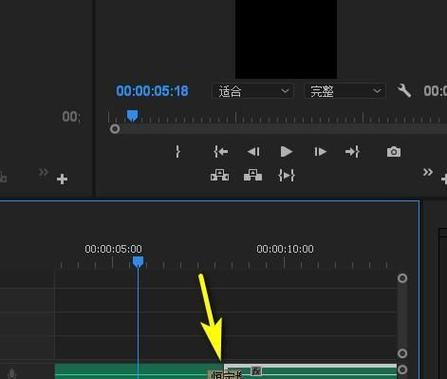Viewport: 447px width, 379px height.
Task: Step forward one frame
Action: [320, 152]
